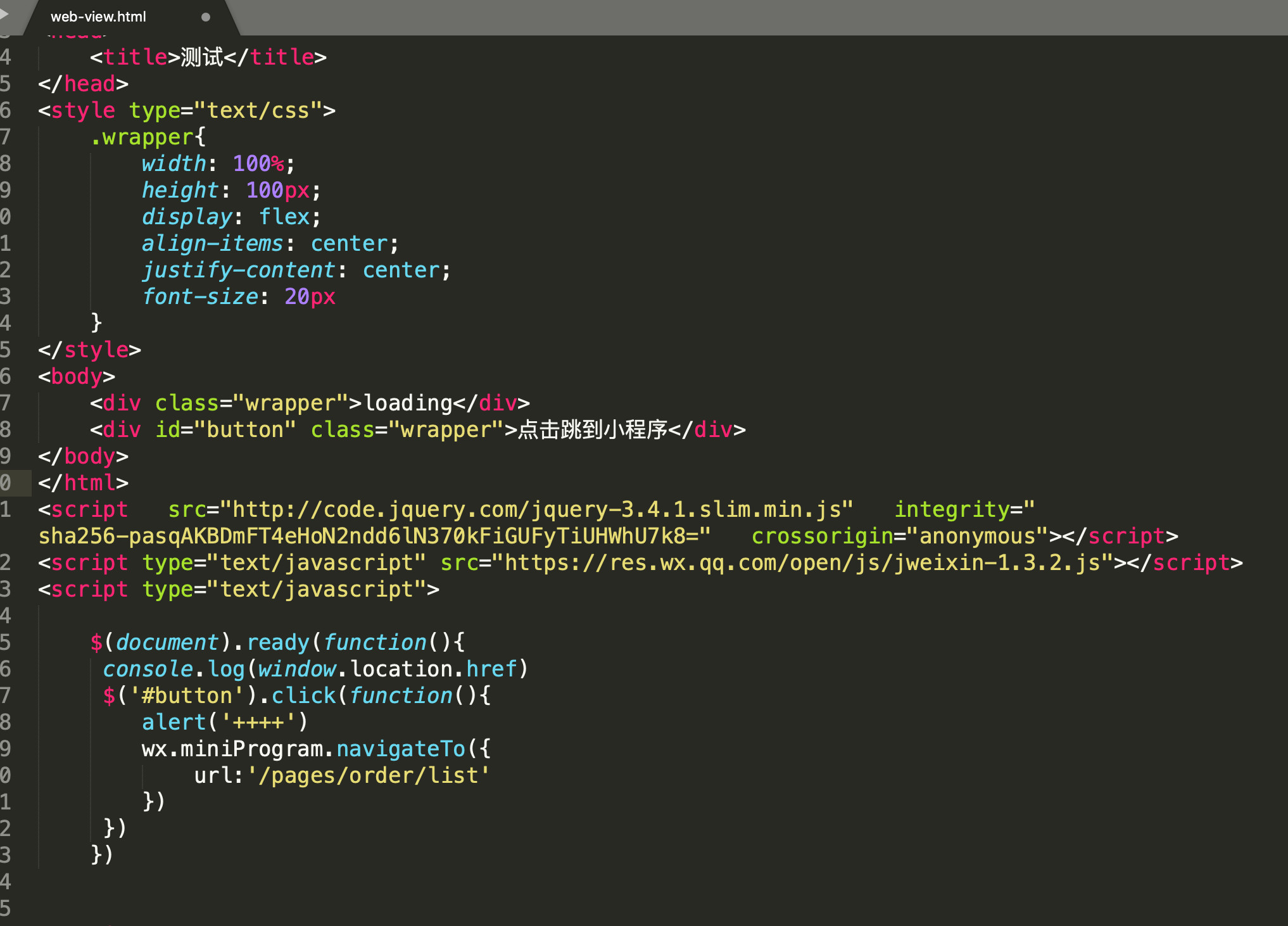Click the justify-content CSS property

pyautogui.click(x=238, y=270)
